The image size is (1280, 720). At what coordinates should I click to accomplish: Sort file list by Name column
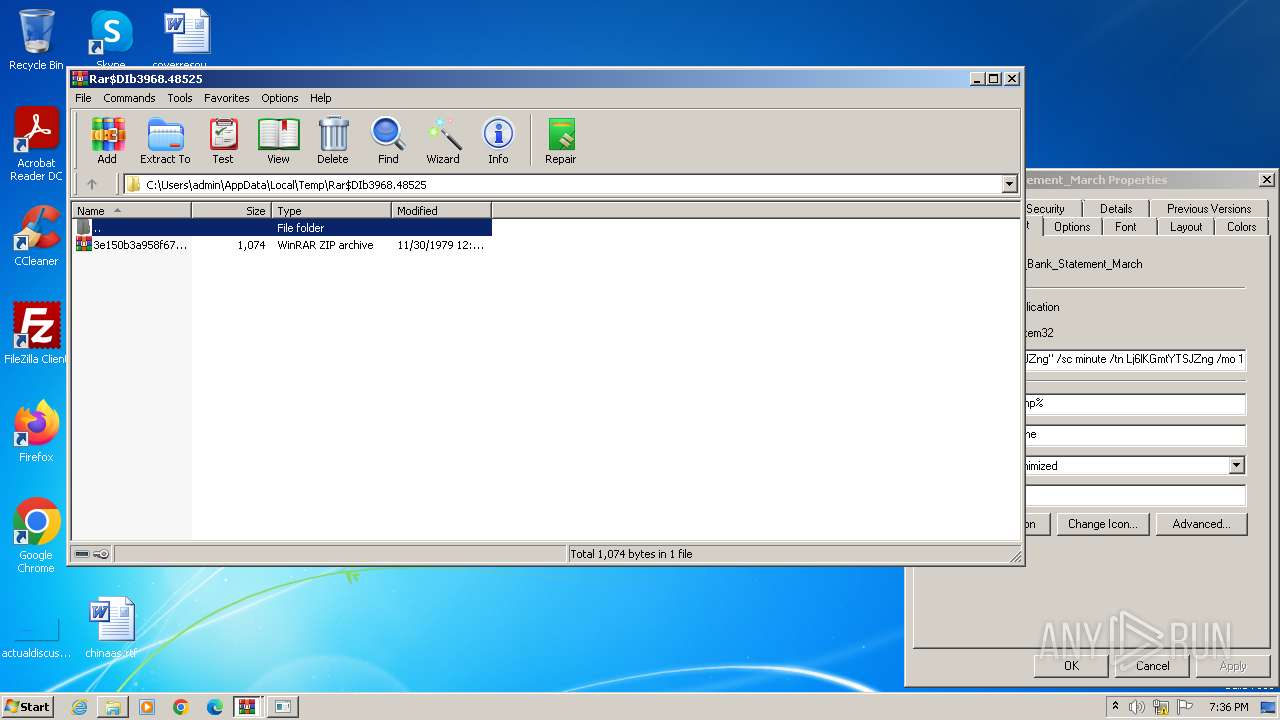tap(131, 210)
